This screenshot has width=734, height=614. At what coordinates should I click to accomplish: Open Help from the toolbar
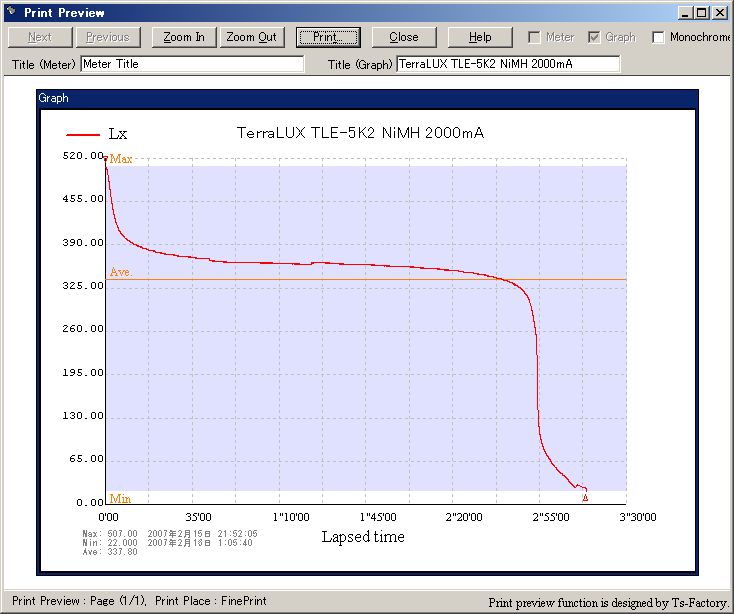pyautogui.click(x=480, y=37)
